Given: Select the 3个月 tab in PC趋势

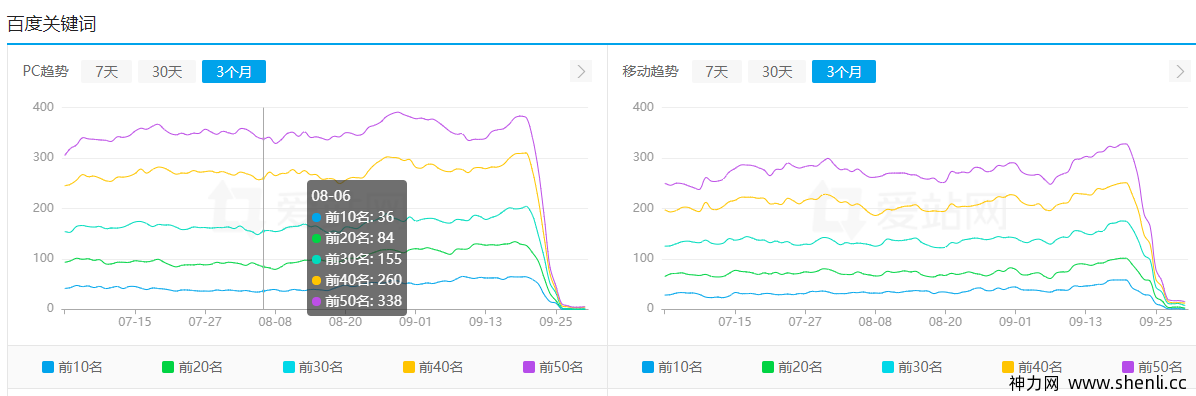Looking at the screenshot, I should (x=234, y=72).
